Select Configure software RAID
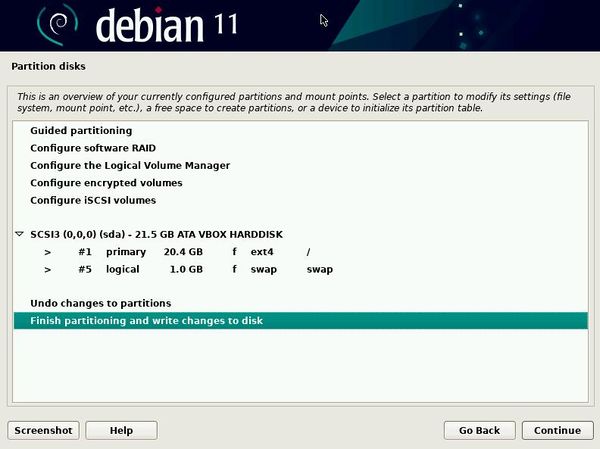 (93, 148)
